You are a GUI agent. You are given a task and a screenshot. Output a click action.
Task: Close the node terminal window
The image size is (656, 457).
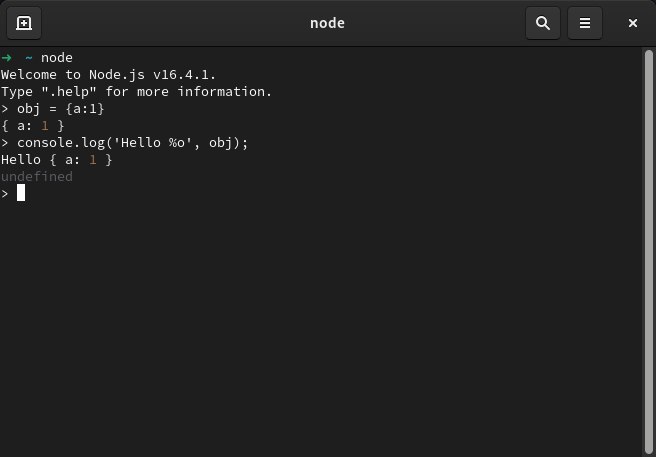point(633,23)
